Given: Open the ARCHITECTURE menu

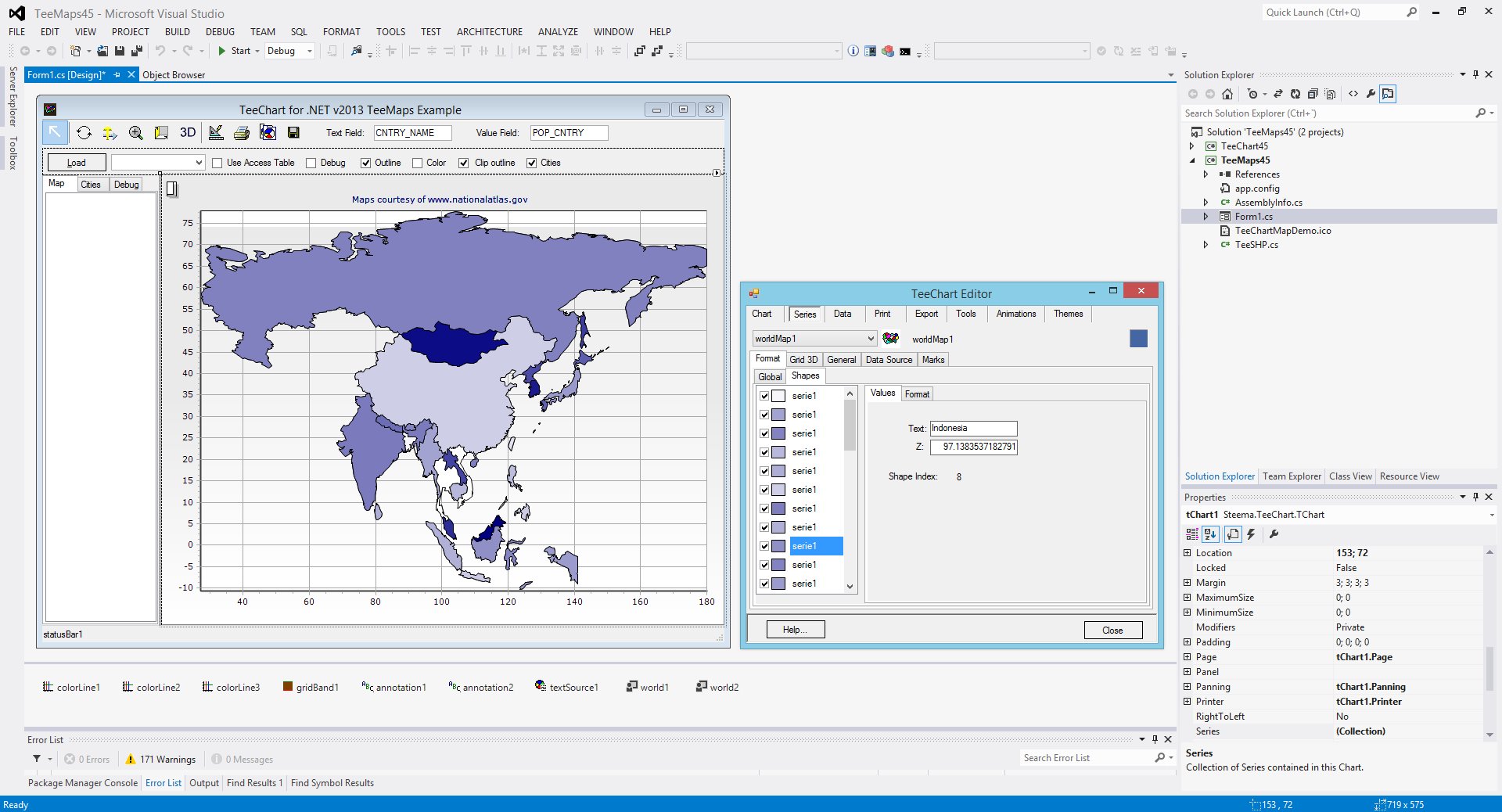Looking at the screenshot, I should [490, 32].
